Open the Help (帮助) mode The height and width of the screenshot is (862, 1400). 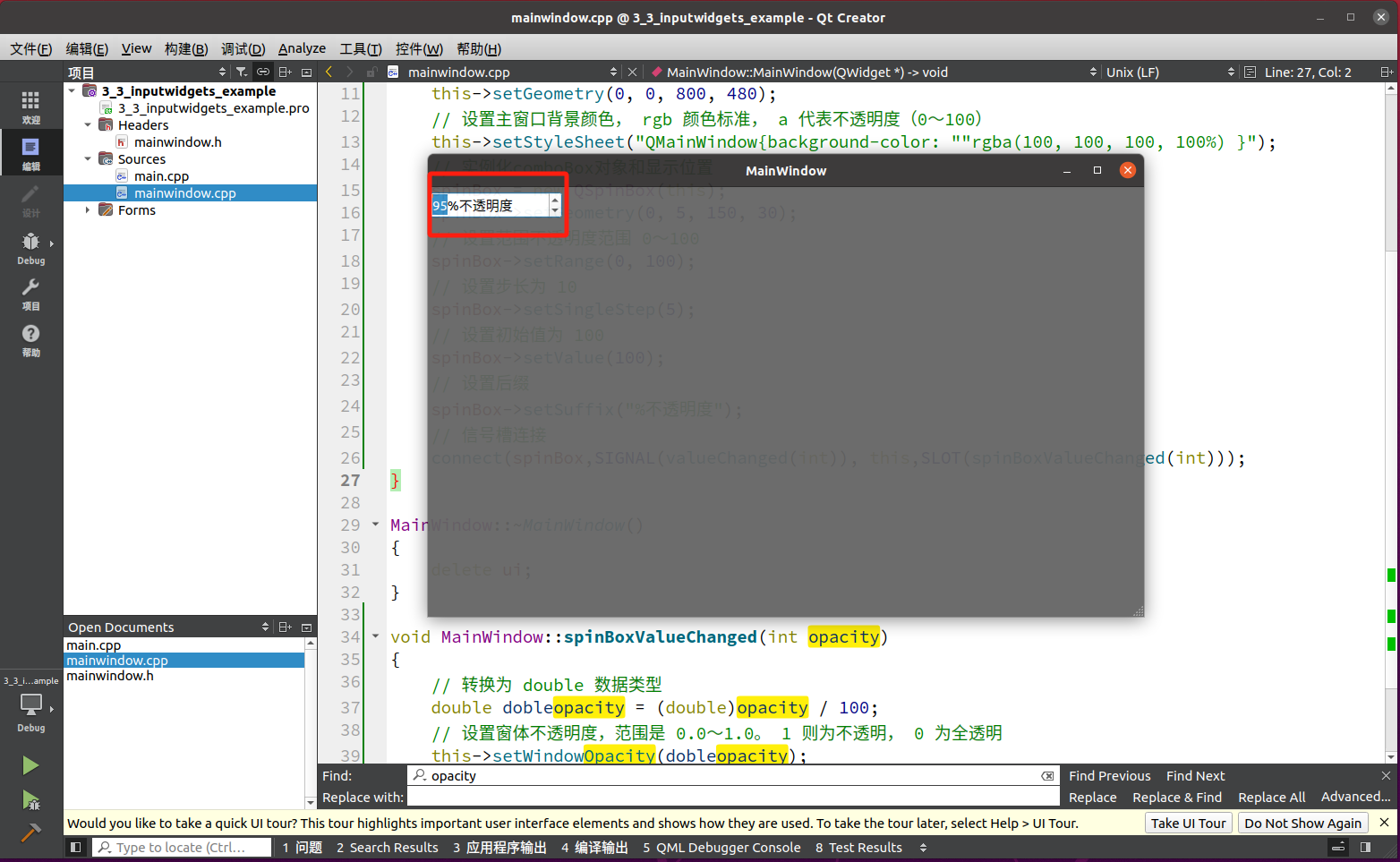pyautogui.click(x=30, y=340)
